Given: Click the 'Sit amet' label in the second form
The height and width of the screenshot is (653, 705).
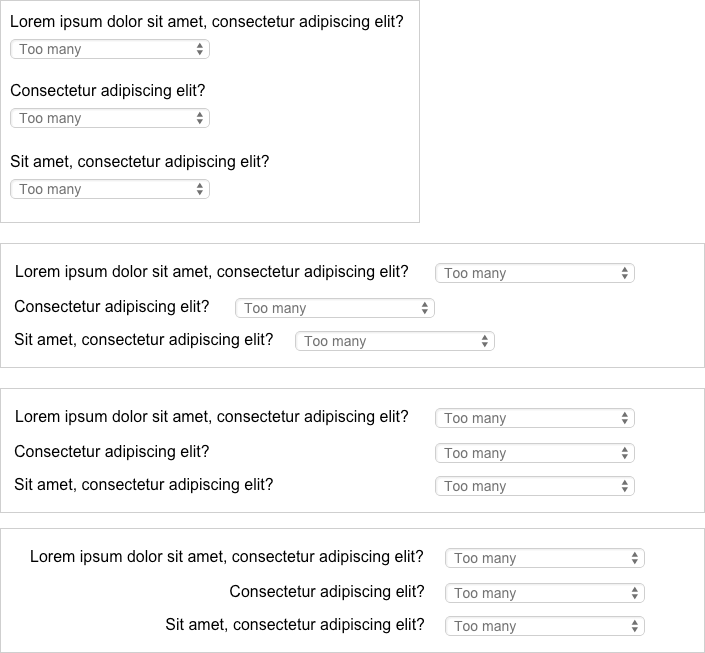Looking at the screenshot, I should (144, 339).
